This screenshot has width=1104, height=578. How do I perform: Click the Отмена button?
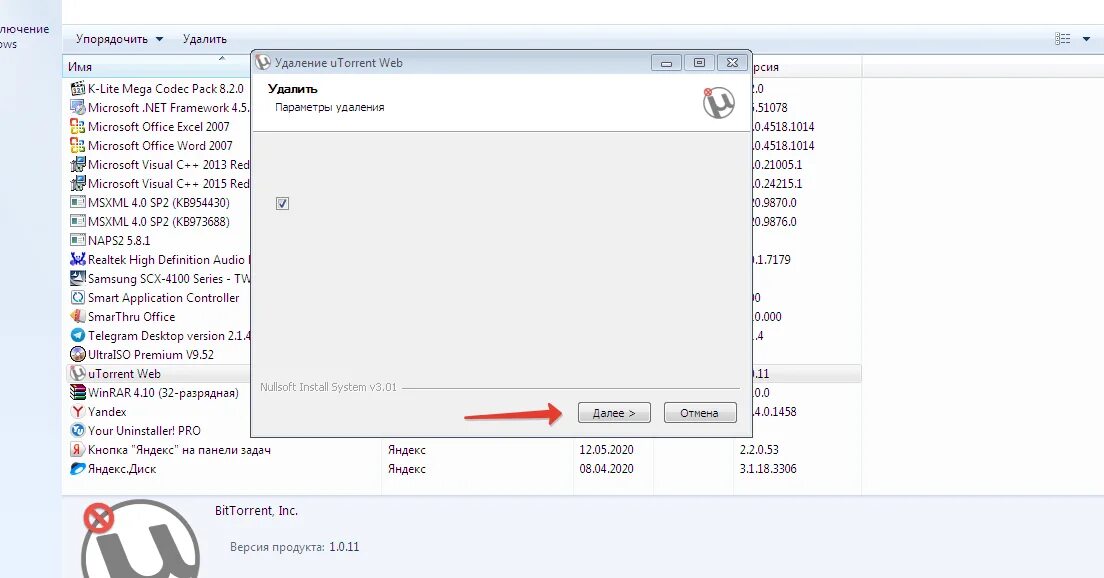[700, 413]
